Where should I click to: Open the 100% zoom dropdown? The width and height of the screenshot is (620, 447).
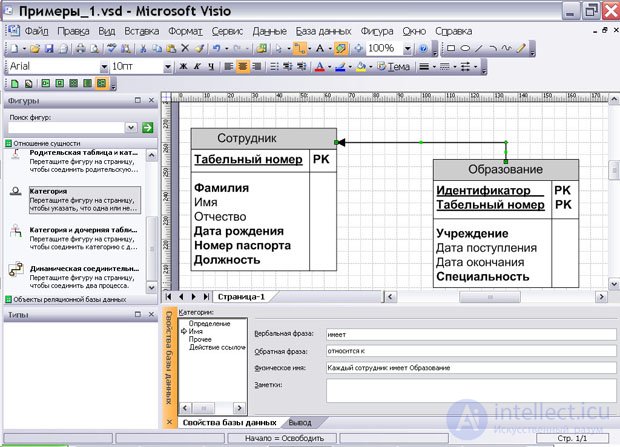pyautogui.click(x=407, y=49)
